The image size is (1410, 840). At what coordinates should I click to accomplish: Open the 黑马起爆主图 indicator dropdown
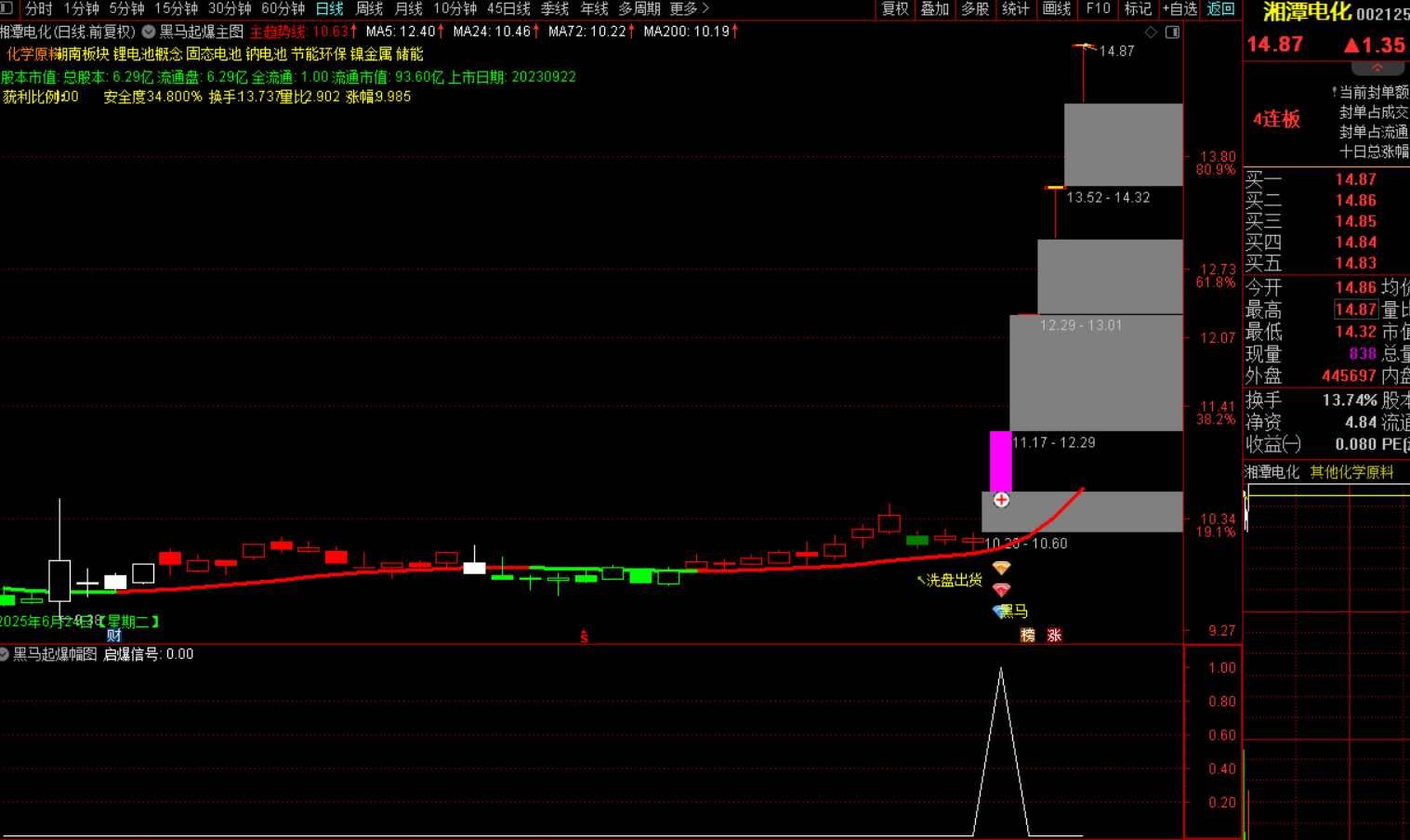coord(149,32)
